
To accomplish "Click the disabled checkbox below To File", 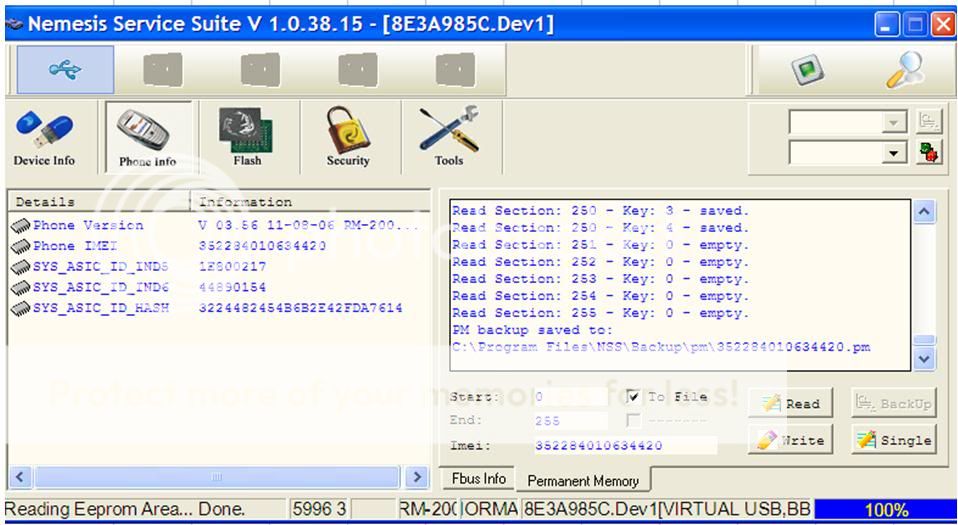I will 634,420.
